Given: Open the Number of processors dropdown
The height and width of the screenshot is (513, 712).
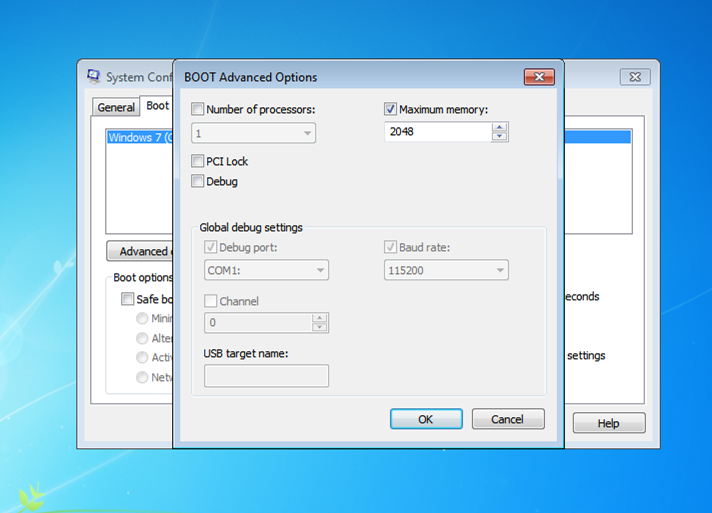Looking at the screenshot, I should tap(307, 133).
